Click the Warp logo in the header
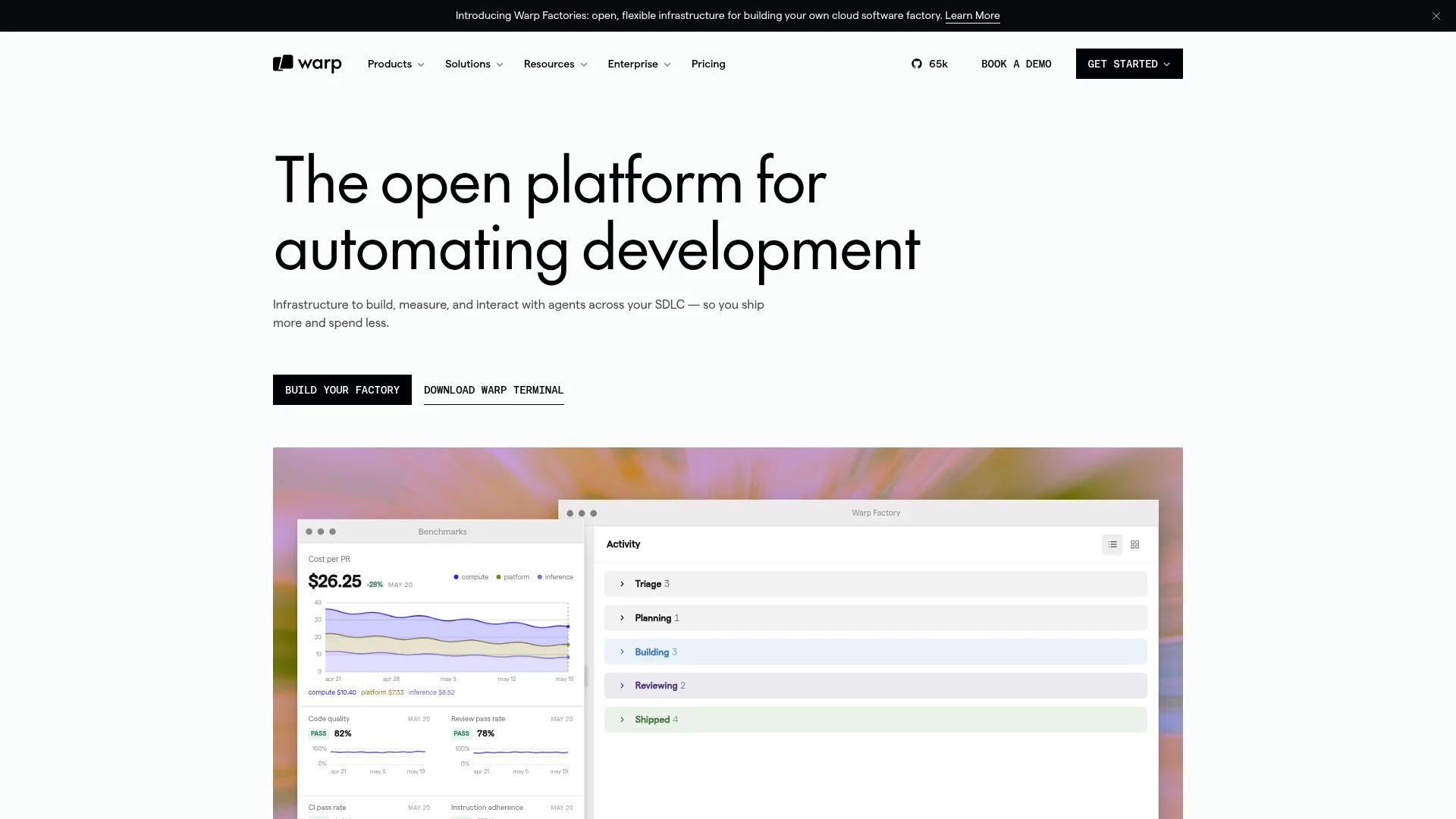Viewport: 1456px width, 819px height. coord(307,64)
